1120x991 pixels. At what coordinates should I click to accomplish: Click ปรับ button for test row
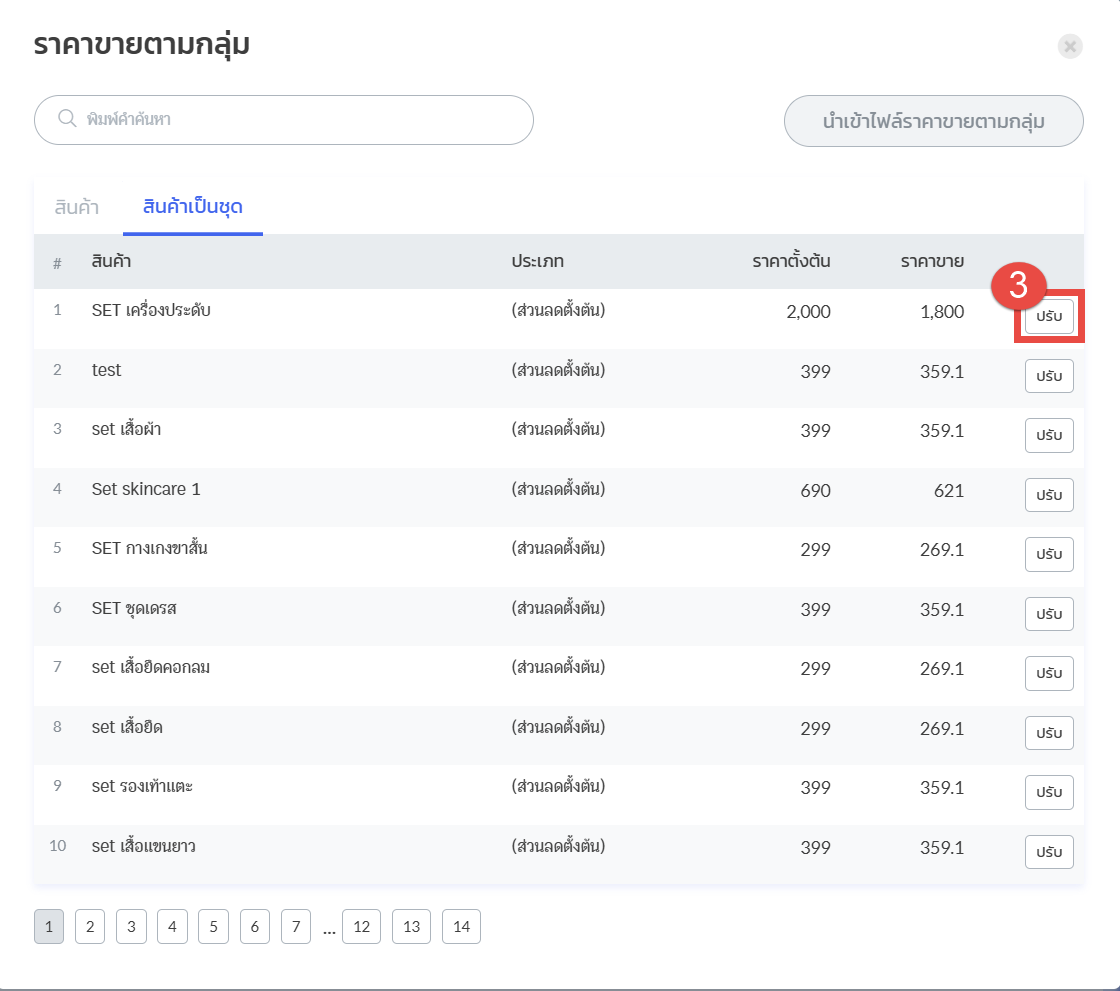[x=1048, y=376]
